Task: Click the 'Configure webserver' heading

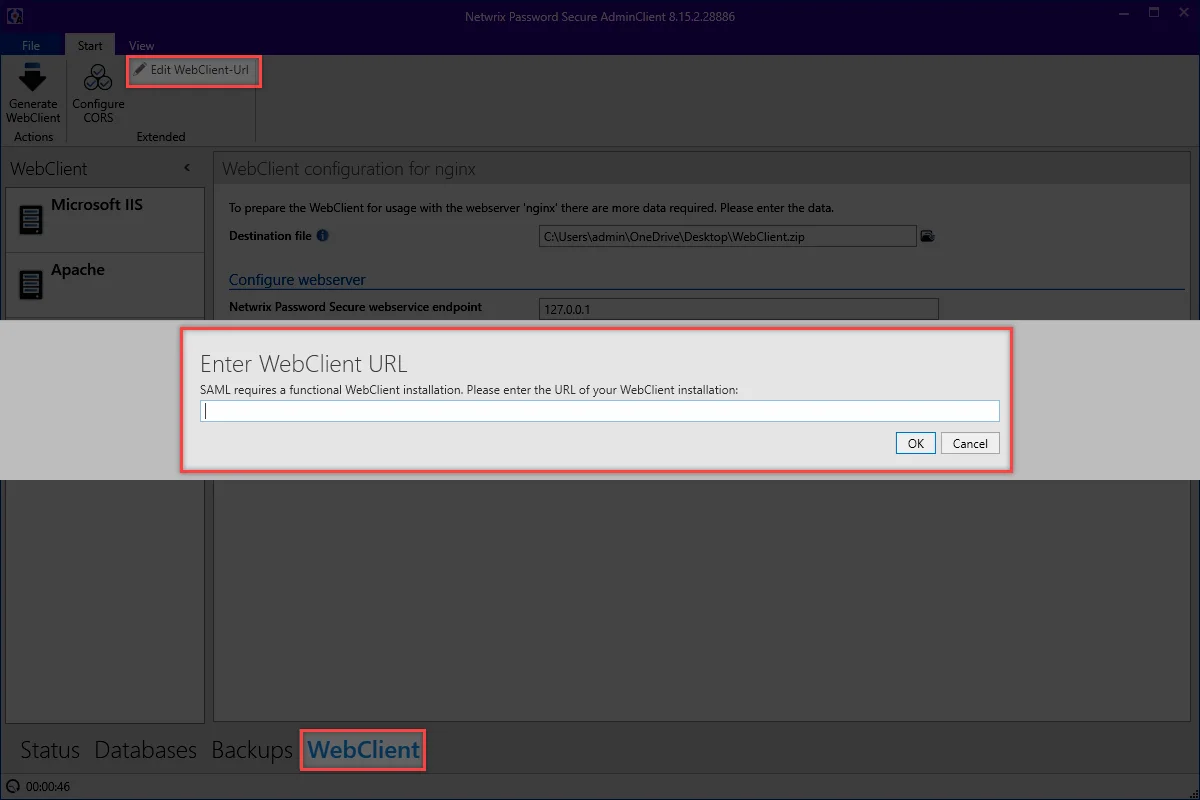Action: pos(297,280)
